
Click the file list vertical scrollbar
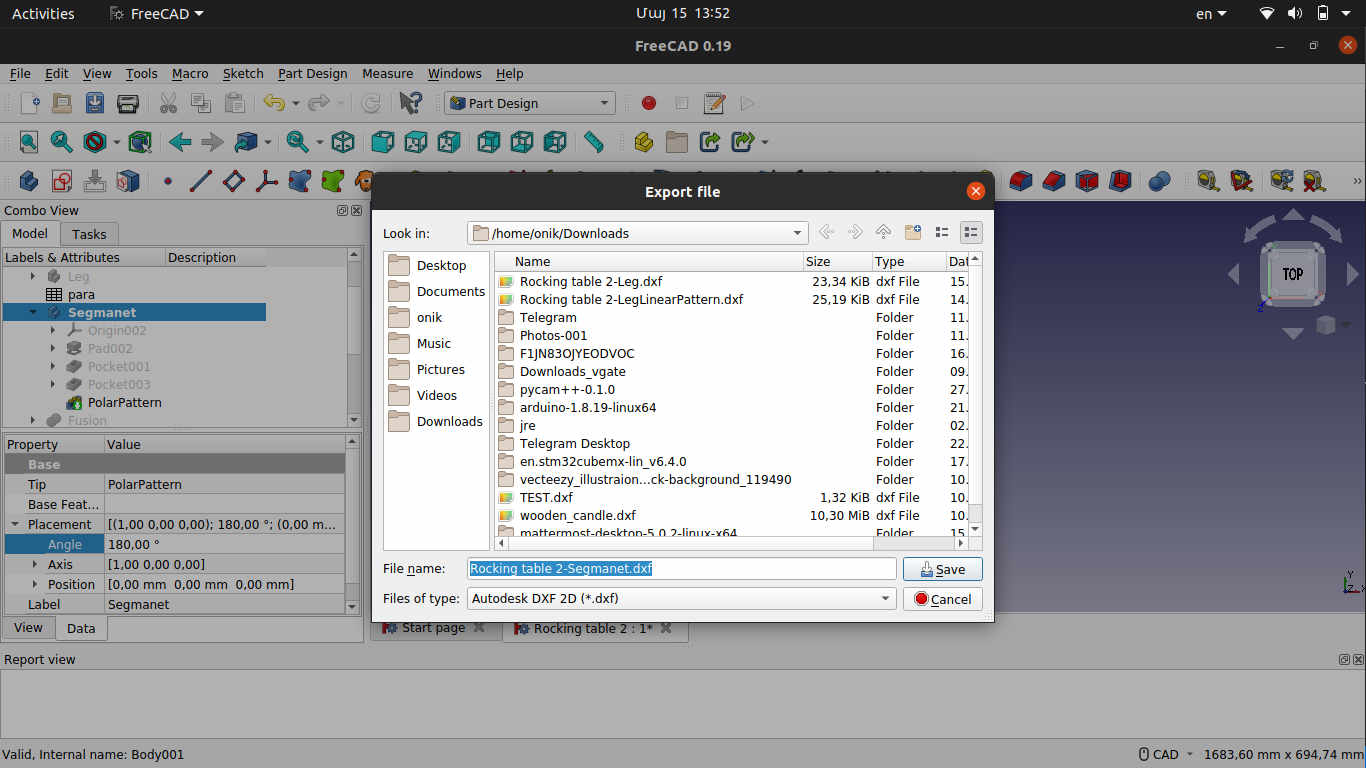tap(976, 394)
